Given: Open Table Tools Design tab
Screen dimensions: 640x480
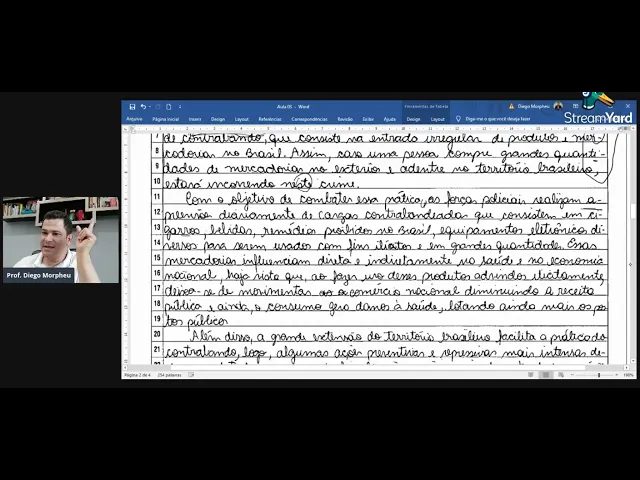Looking at the screenshot, I should coord(413,119).
